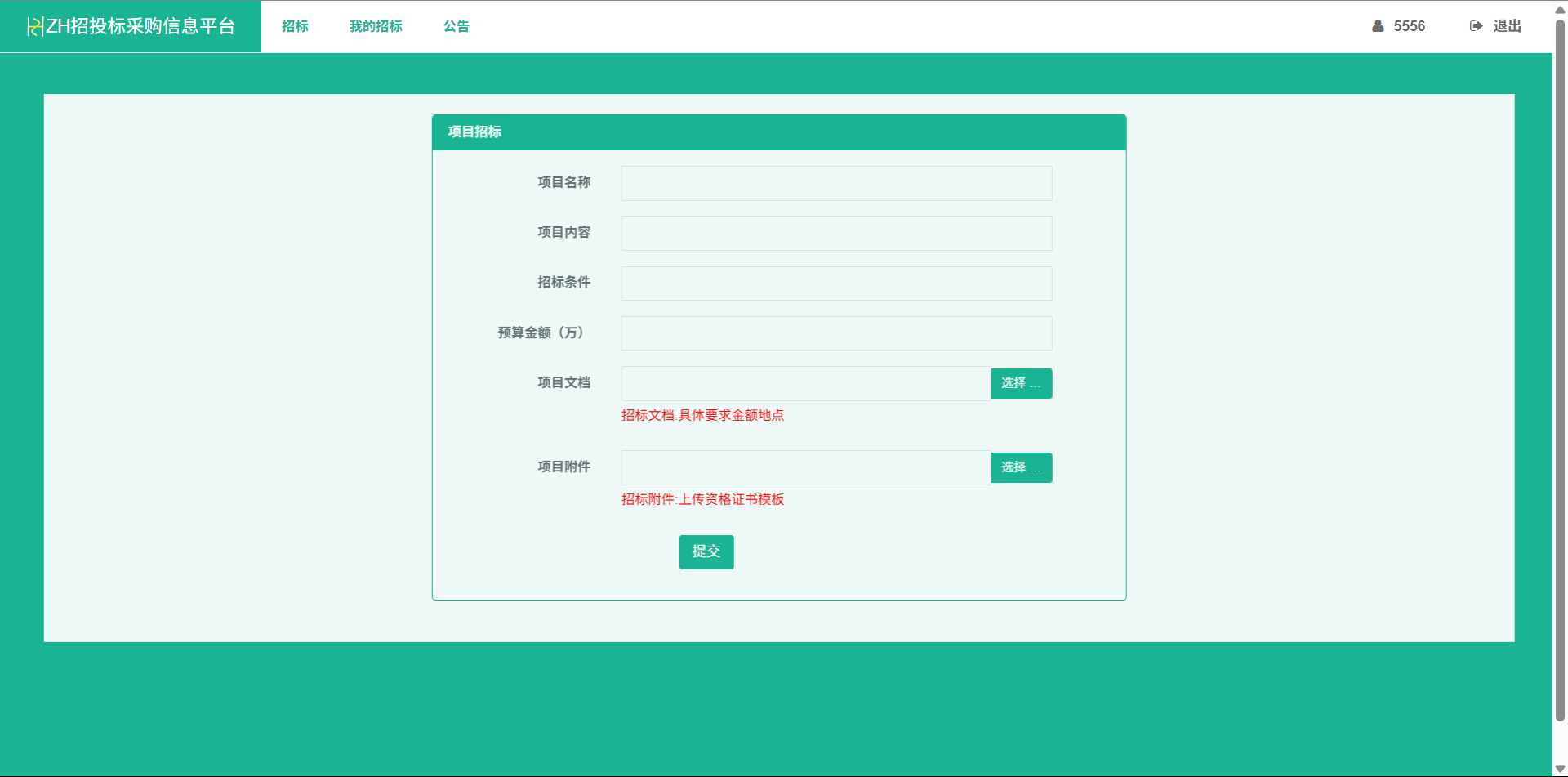Click the 项目招标 panel header text
The height and width of the screenshot is (777, 1568).
(474, 132)
